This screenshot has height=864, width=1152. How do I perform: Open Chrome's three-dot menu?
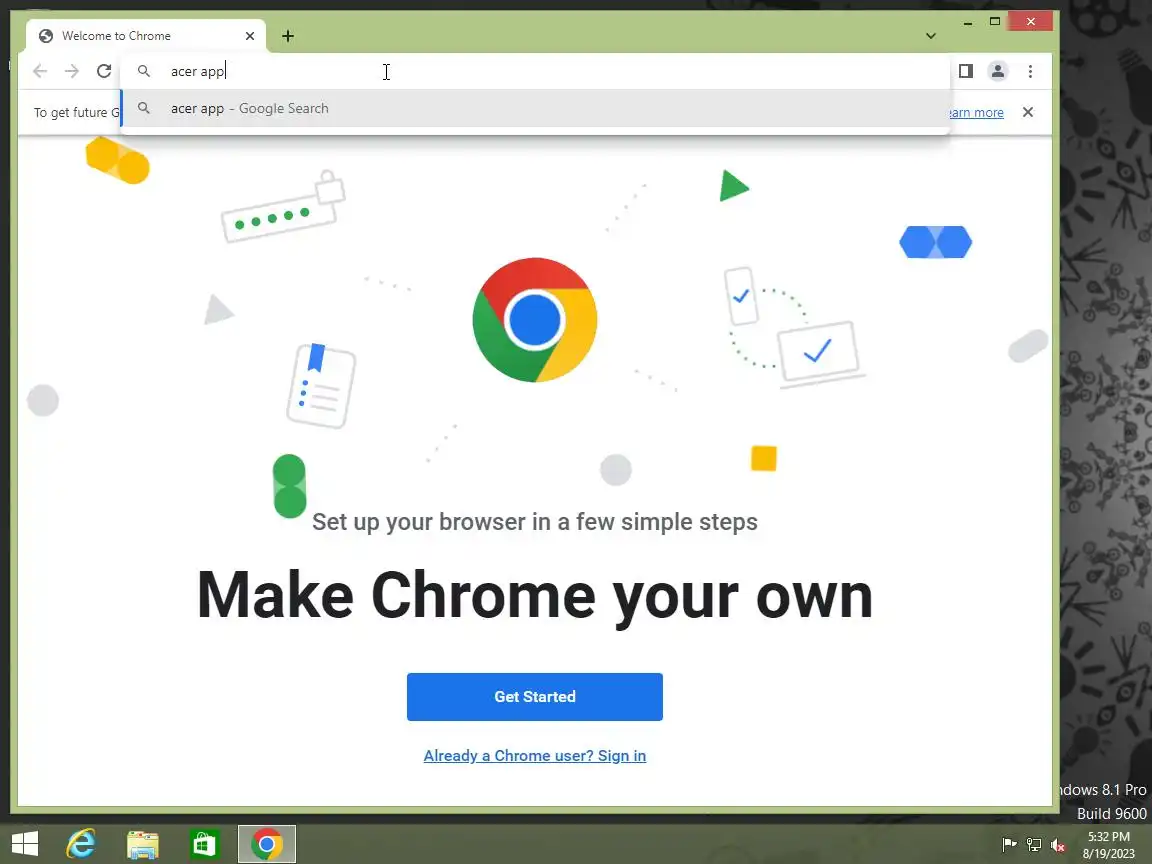pos(1030,71)
